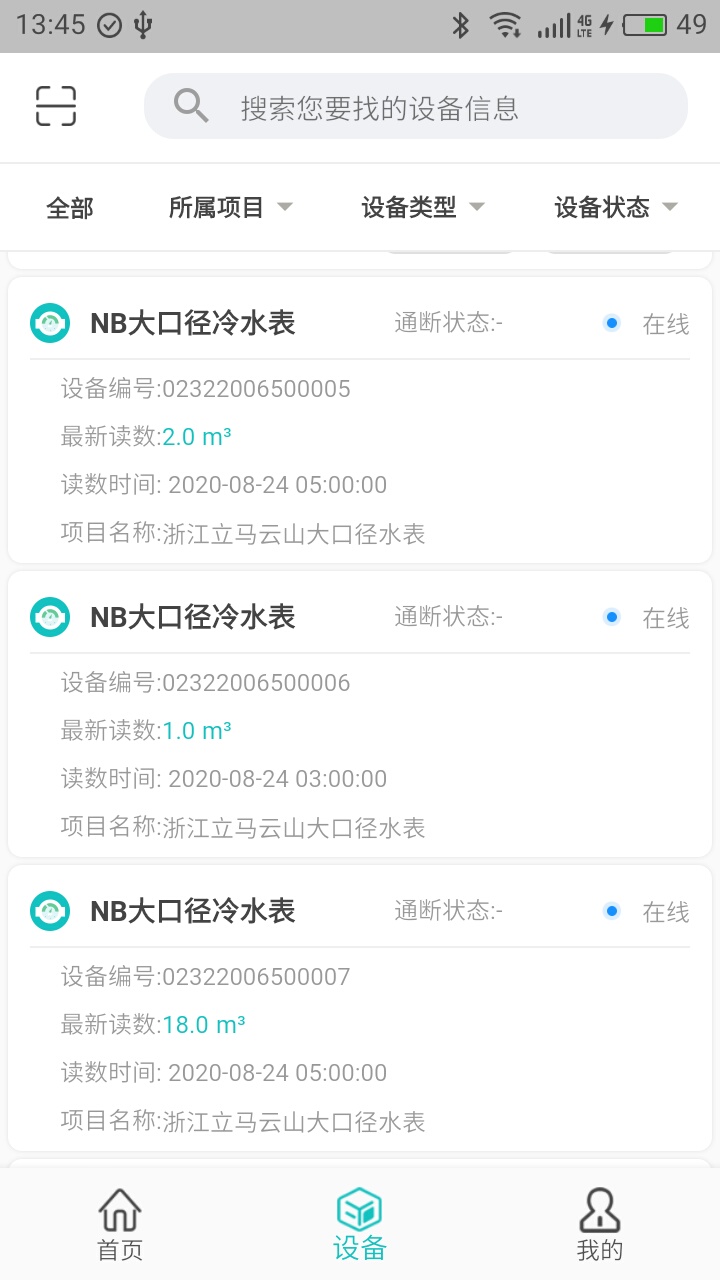Switch to the 我的 profile tab
Image resolution: width=720 pixels, height=1280 pixels.
click(x=600, y=1224)
